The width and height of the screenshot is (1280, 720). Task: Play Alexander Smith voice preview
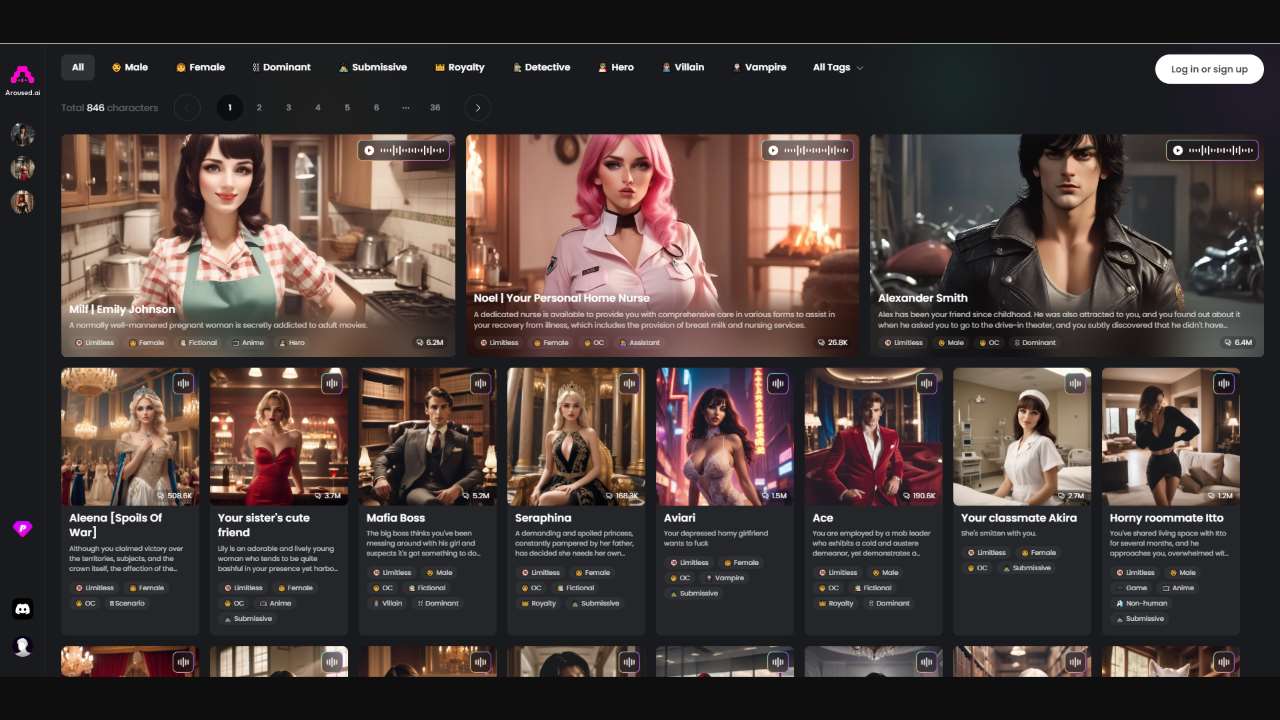tap(1178, 151)
